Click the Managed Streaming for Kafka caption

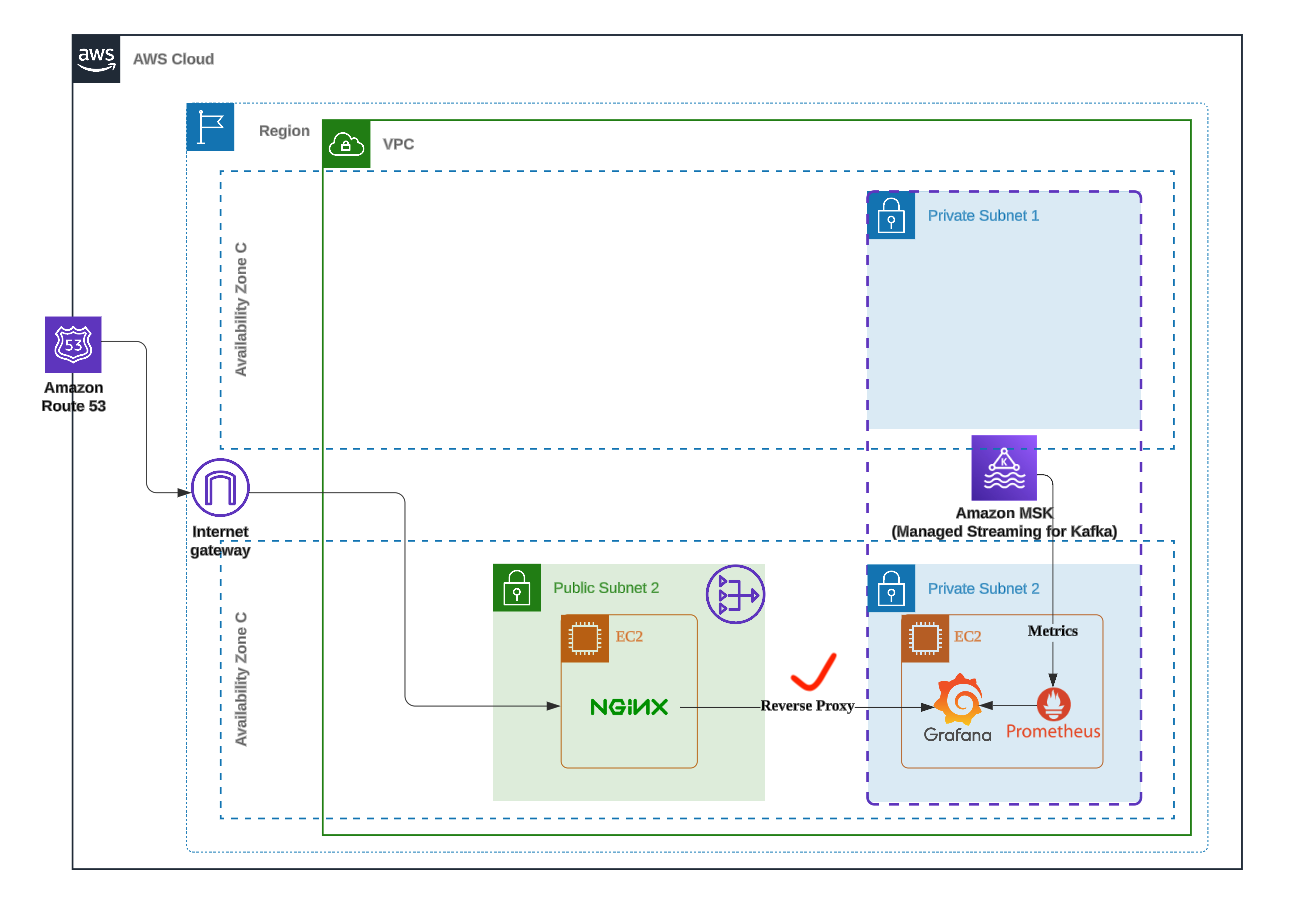tap(1004, 531)
